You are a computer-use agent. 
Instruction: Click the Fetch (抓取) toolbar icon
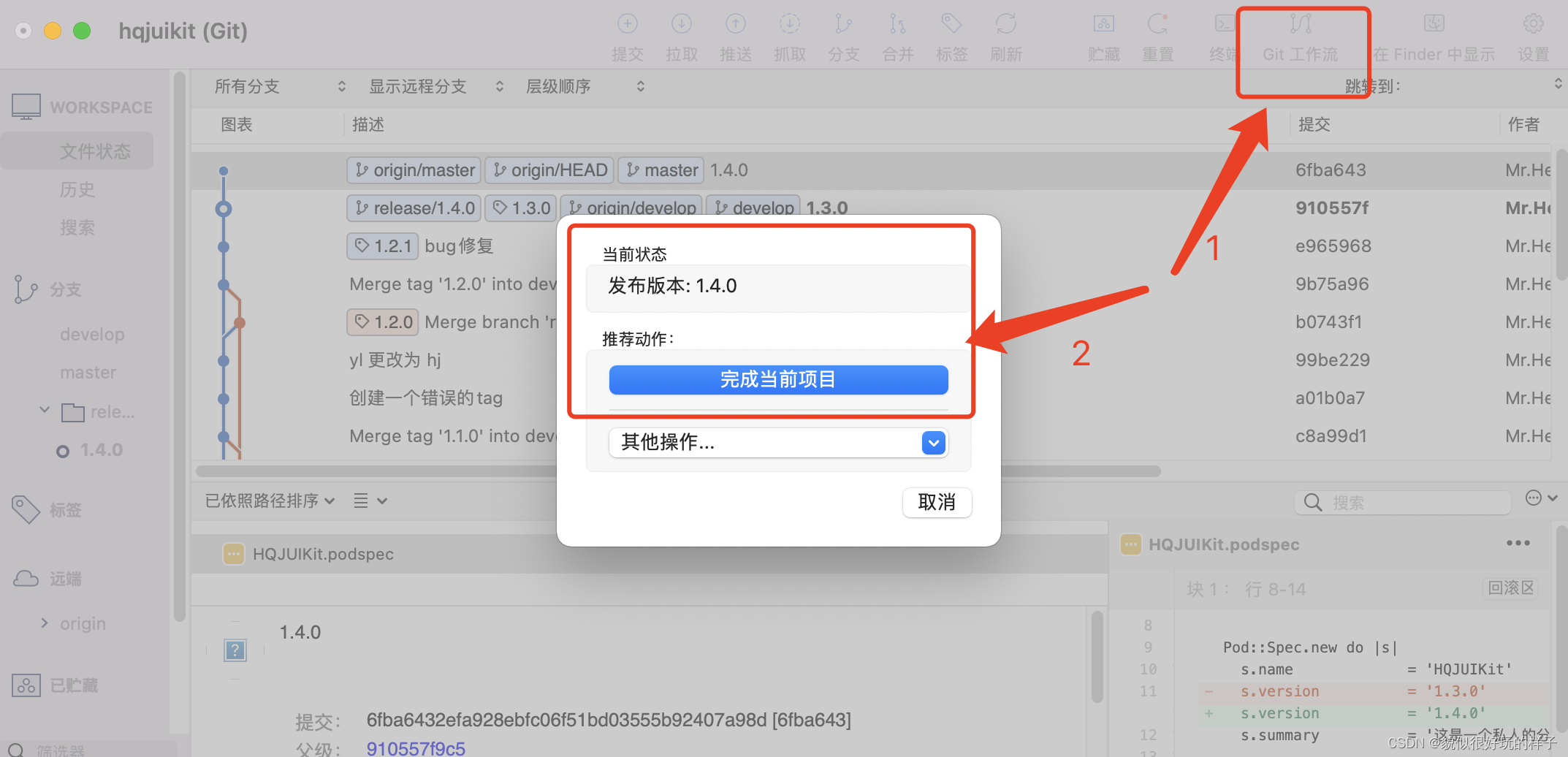pyautogui.click(x=790, y=25)
